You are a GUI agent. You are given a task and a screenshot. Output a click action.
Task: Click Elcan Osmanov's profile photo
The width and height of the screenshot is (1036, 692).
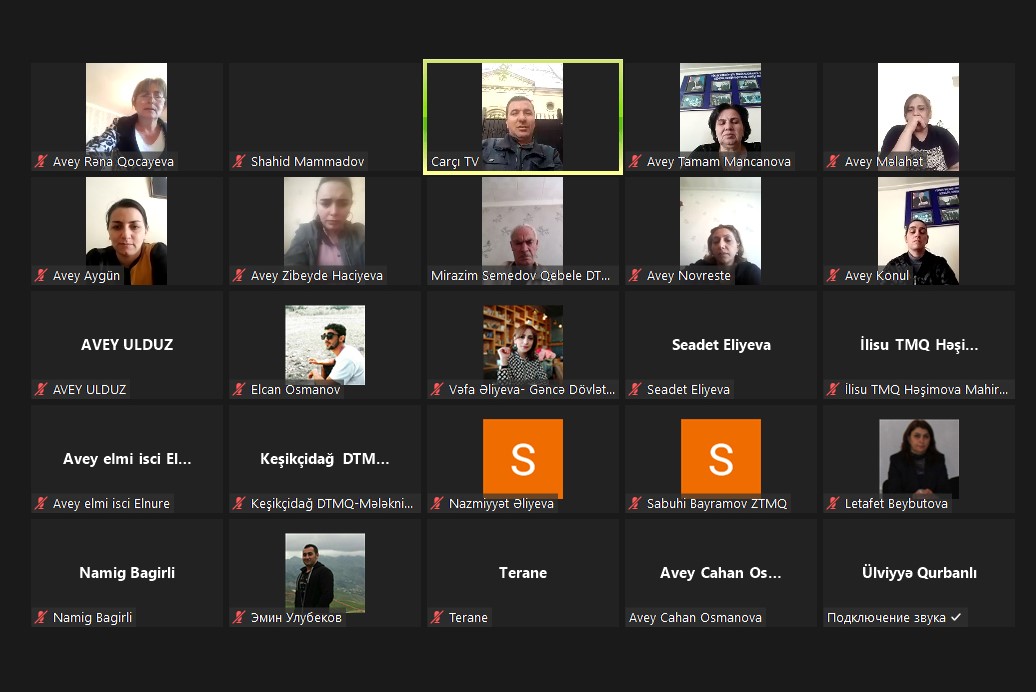[x=325, y=345]
